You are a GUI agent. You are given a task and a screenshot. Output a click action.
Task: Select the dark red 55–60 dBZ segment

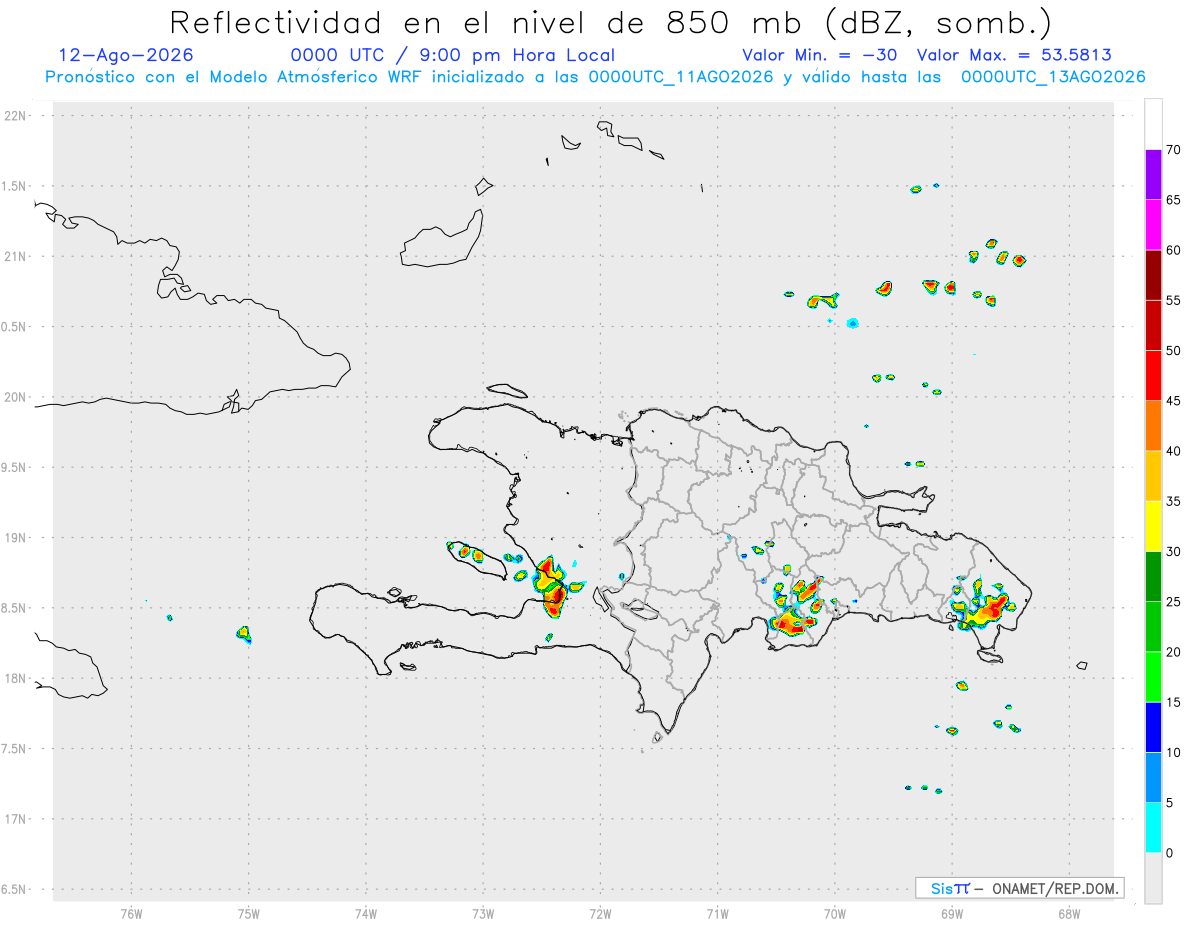click(1153, 275)
